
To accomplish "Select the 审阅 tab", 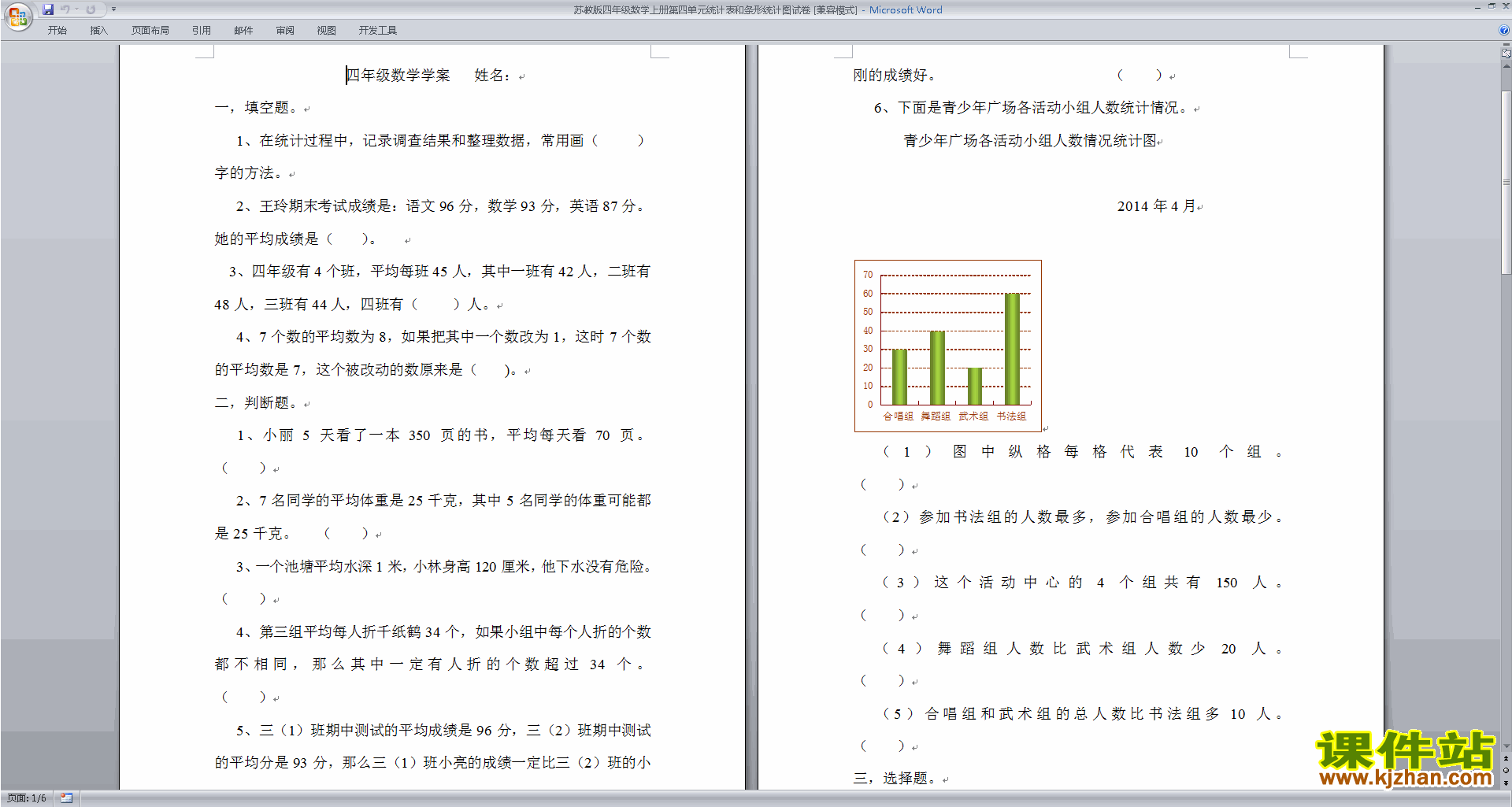I will pyautogui.click(x=285, y=31).
